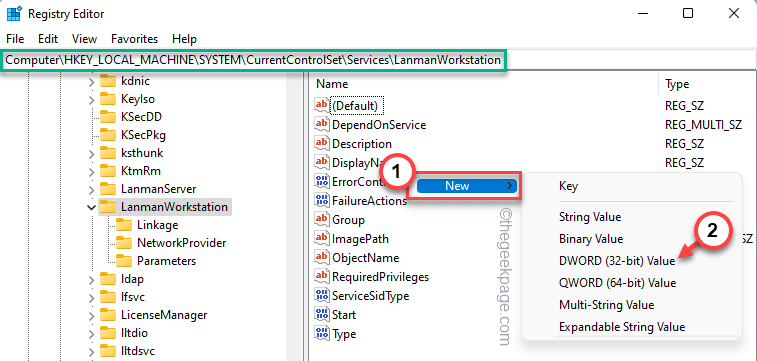Viewport: 757px width, 361px height.
Task: Open the File menu
Action: (x=15, y=39)
